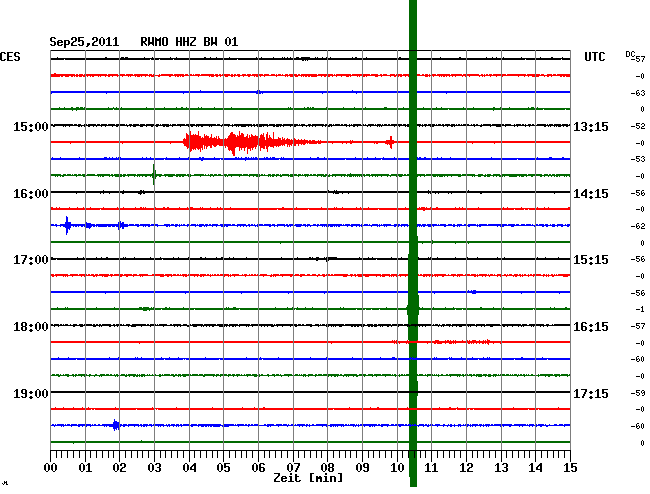Click the DC offset value '-59'
The width and height of the screenshot is (650, 494).
tap(640, 393)
